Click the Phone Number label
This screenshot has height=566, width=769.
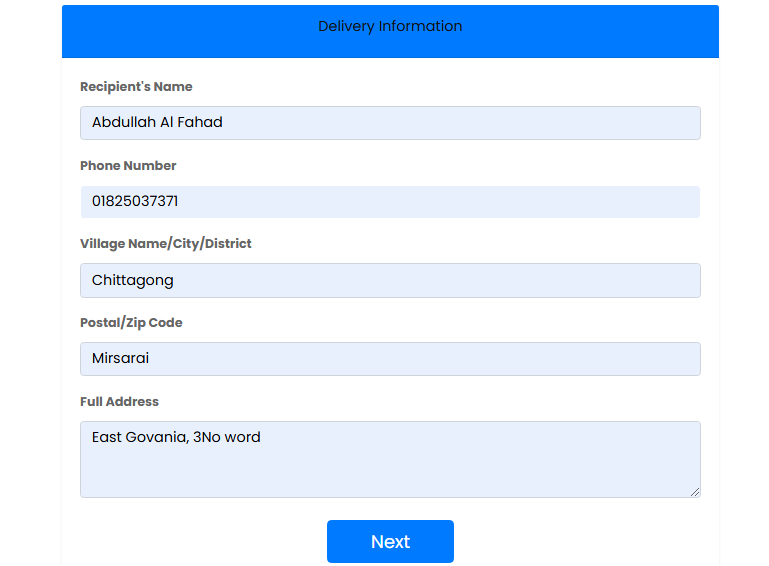pos(128,165)
